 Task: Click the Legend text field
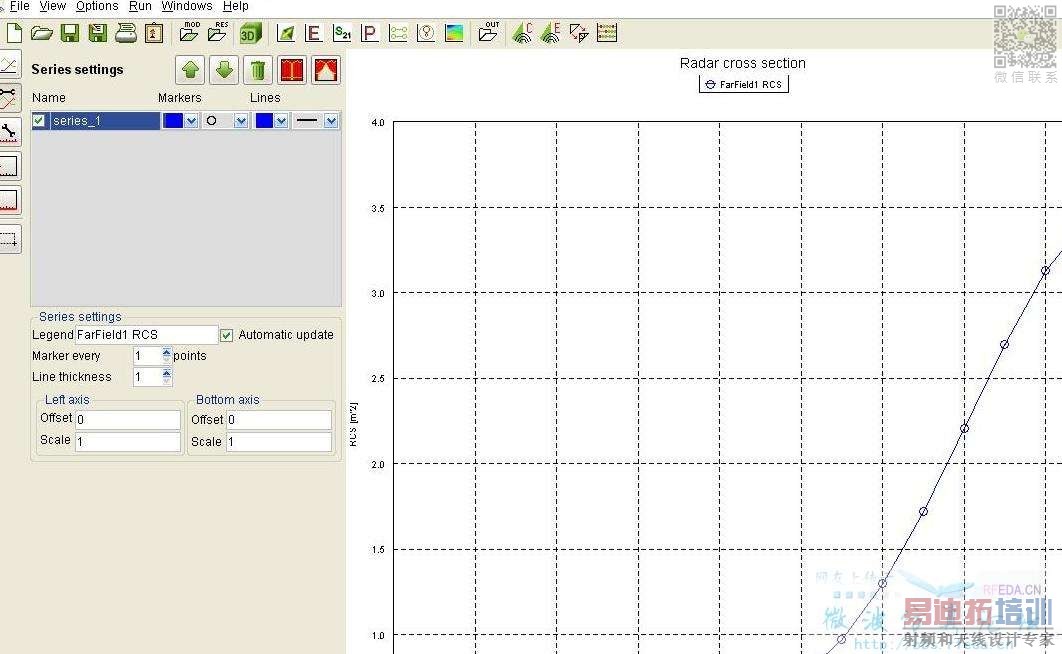point(146,334)
